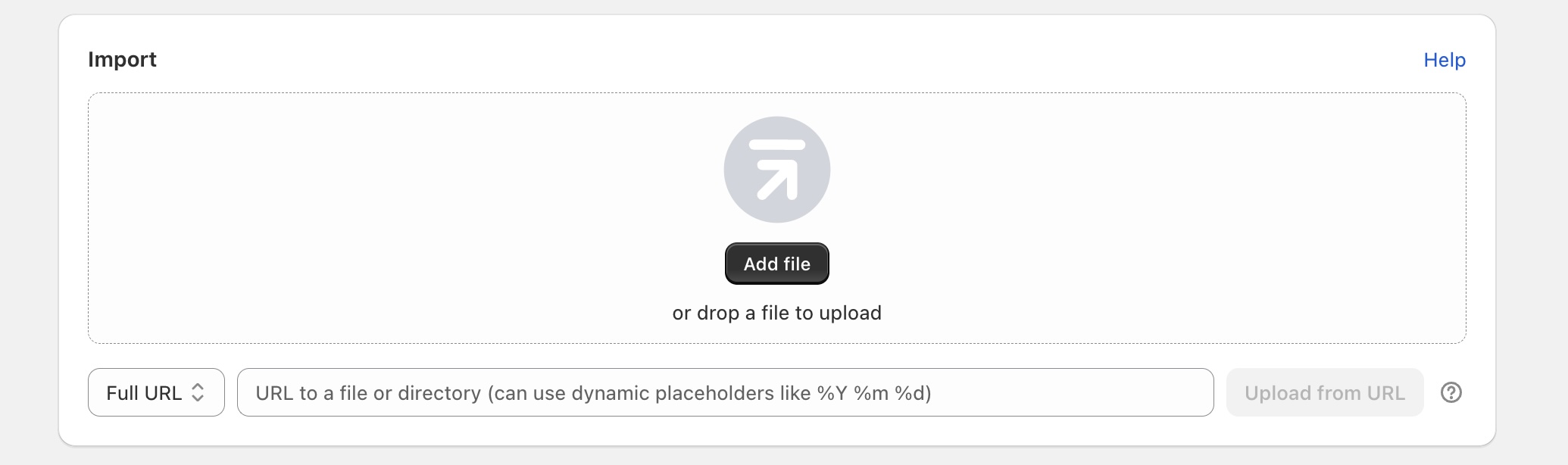Viewport: 1568px width, 465px height.
Task: Open Import help in the card header
Action: 1444,60
